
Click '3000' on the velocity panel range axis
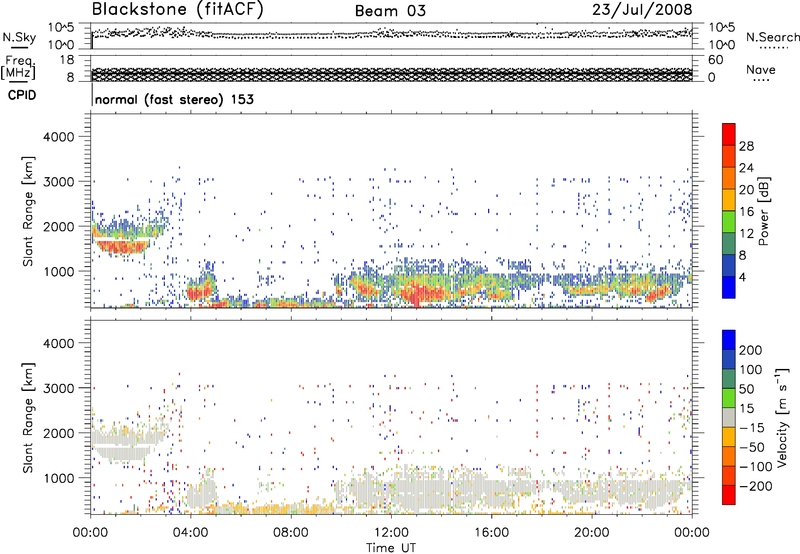tap(59, 388)
